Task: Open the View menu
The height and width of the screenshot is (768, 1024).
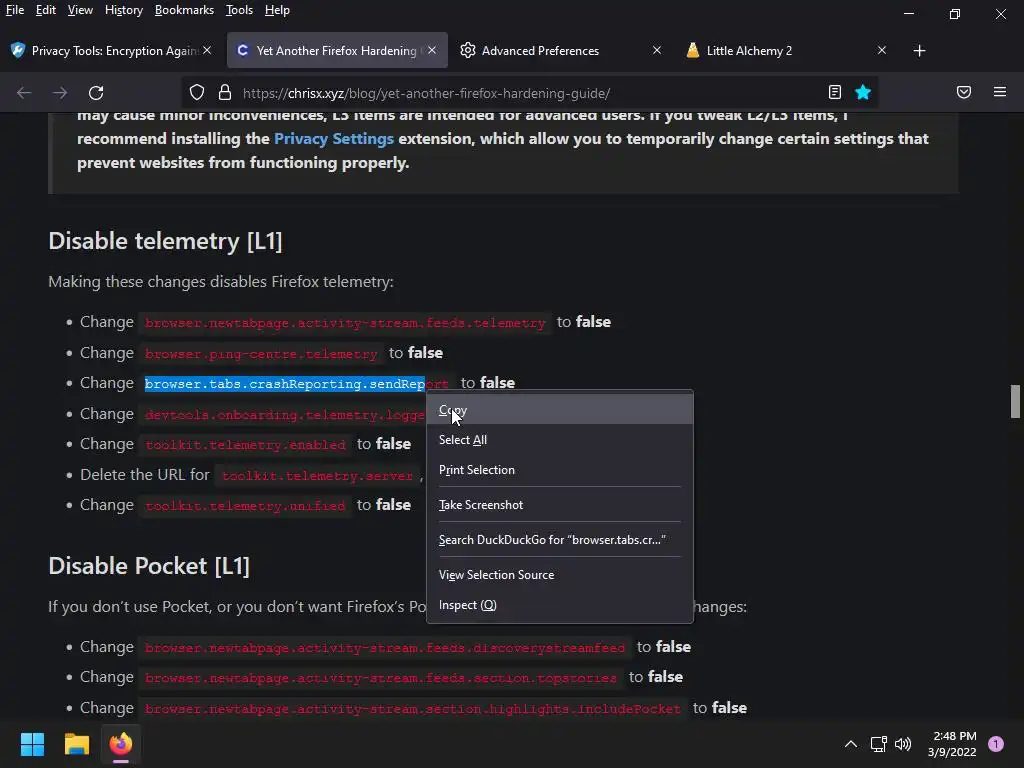Action: [x=80, y=10]
